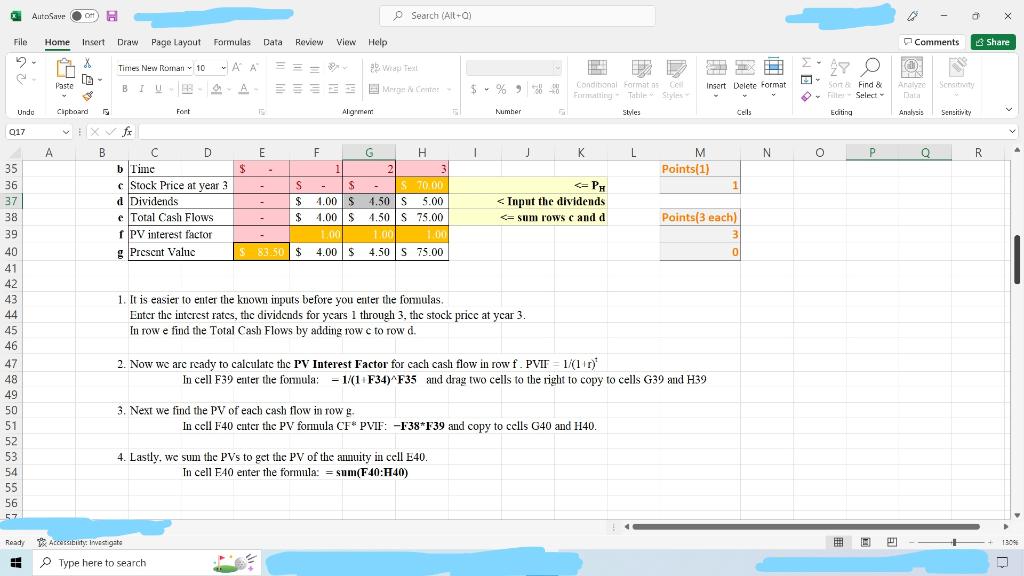Open the Review menu tab
Viewport: 1024px width, 576px height.
308,42
